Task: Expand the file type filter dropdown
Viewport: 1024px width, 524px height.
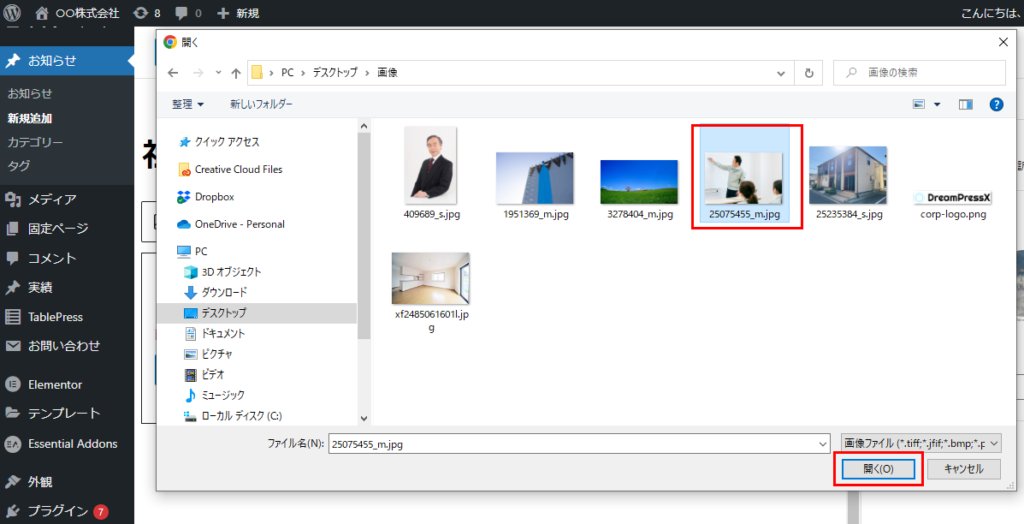Action: [x=920, y=443]
